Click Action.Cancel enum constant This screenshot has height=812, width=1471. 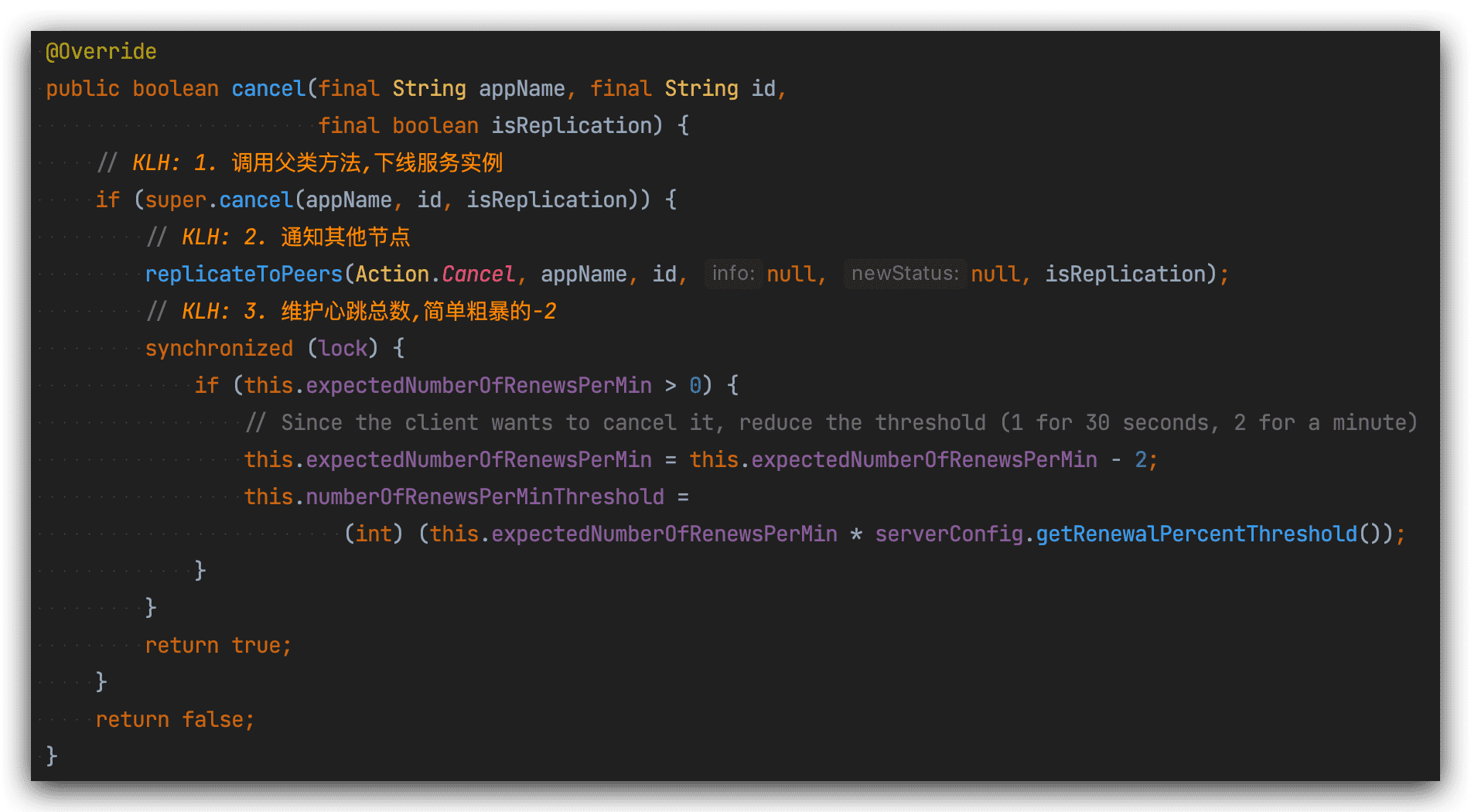point(435,275)
